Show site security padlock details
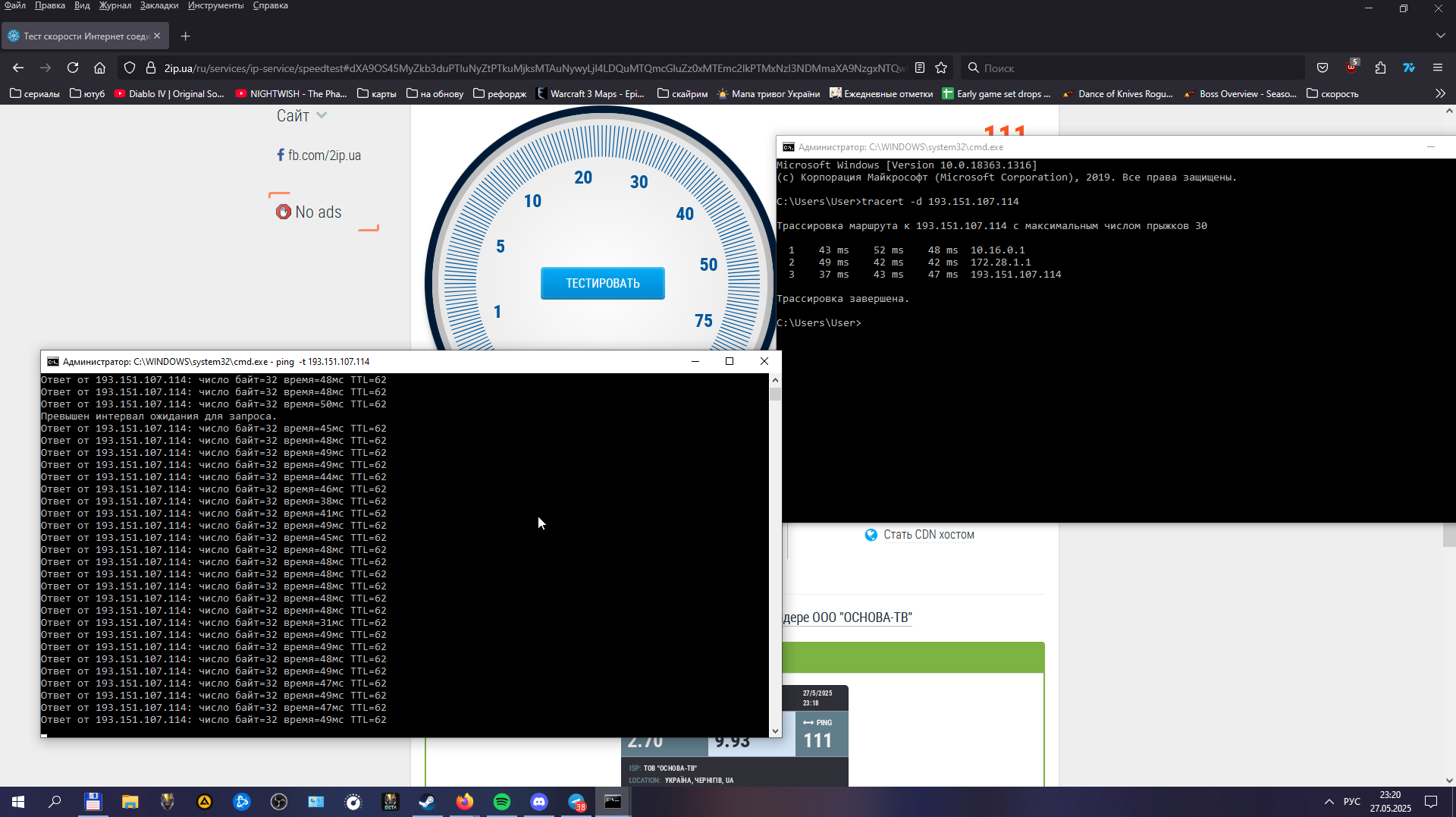 [x=151, y=68]
